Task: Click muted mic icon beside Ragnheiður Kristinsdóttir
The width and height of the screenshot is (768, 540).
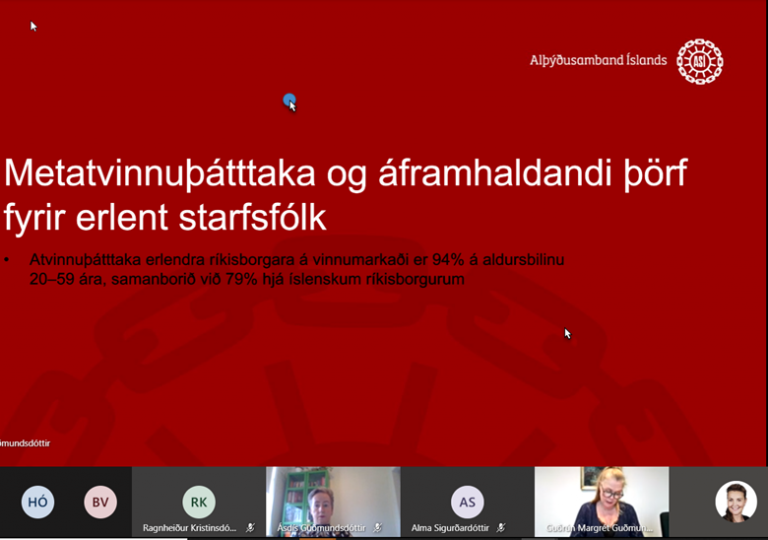Action: [251, 527]
